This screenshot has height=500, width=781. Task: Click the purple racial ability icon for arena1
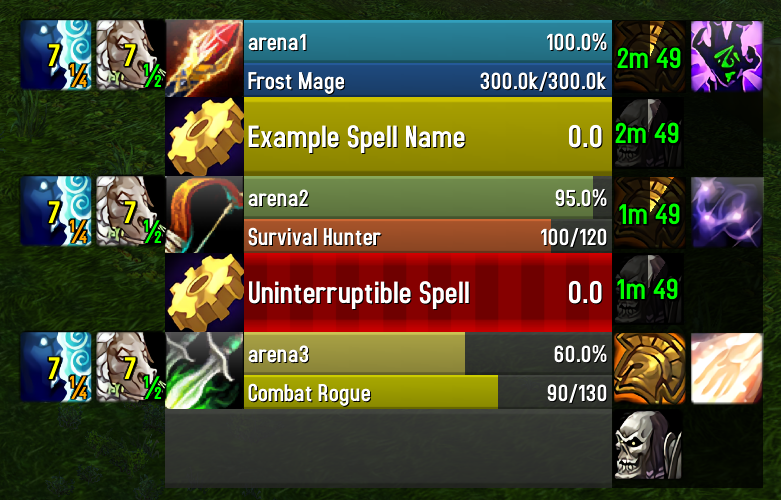click(727, 56)
